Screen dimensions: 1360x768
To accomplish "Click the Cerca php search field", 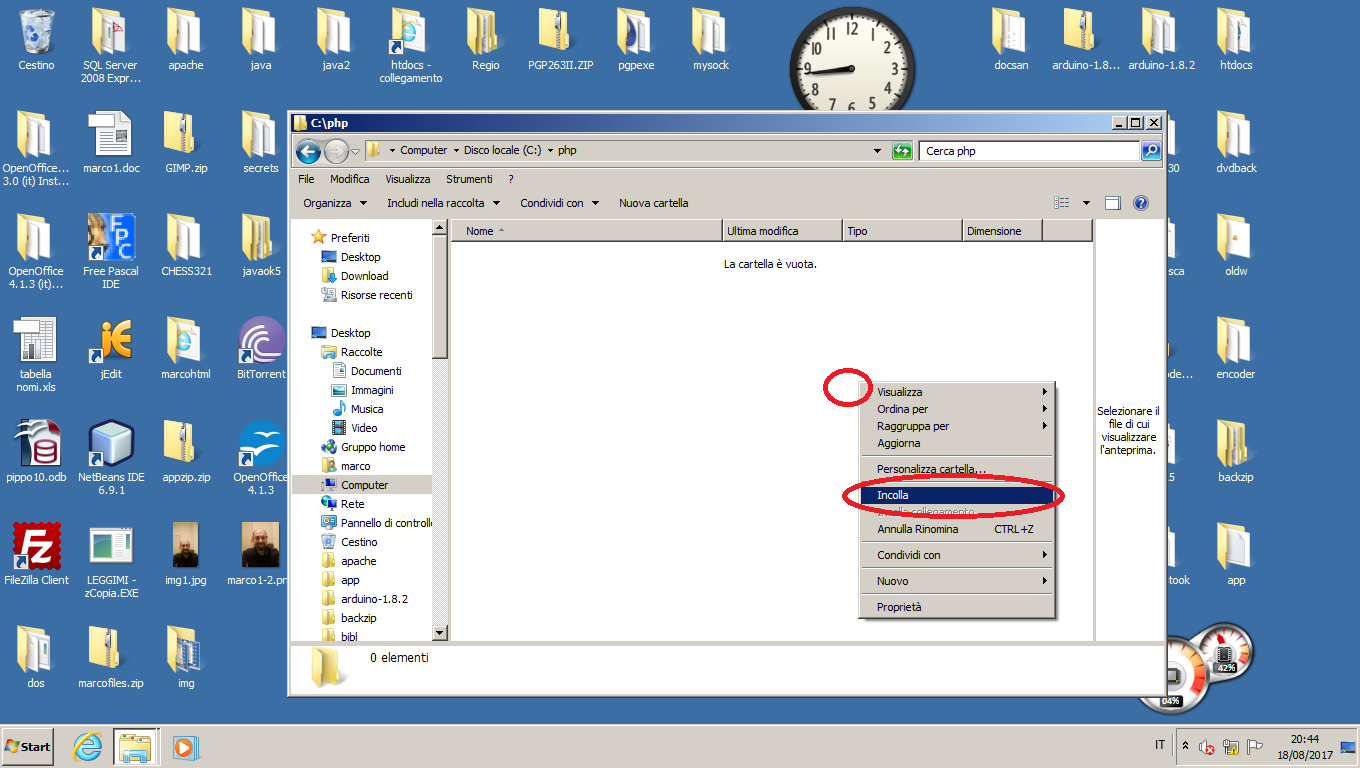I will point(1027,151).
